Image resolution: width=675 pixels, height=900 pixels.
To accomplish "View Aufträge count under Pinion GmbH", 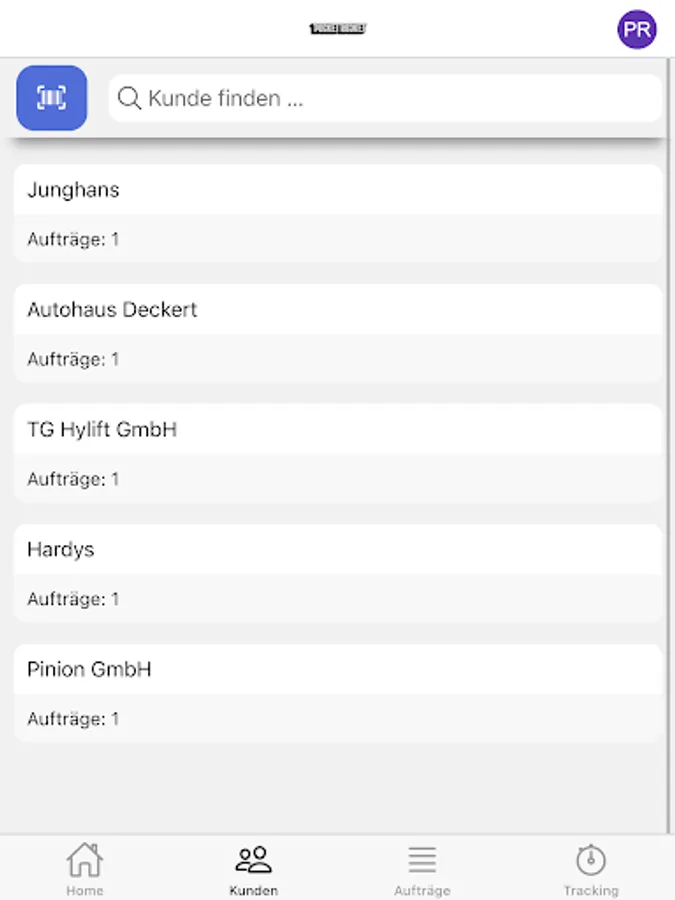I will [73, 719].
